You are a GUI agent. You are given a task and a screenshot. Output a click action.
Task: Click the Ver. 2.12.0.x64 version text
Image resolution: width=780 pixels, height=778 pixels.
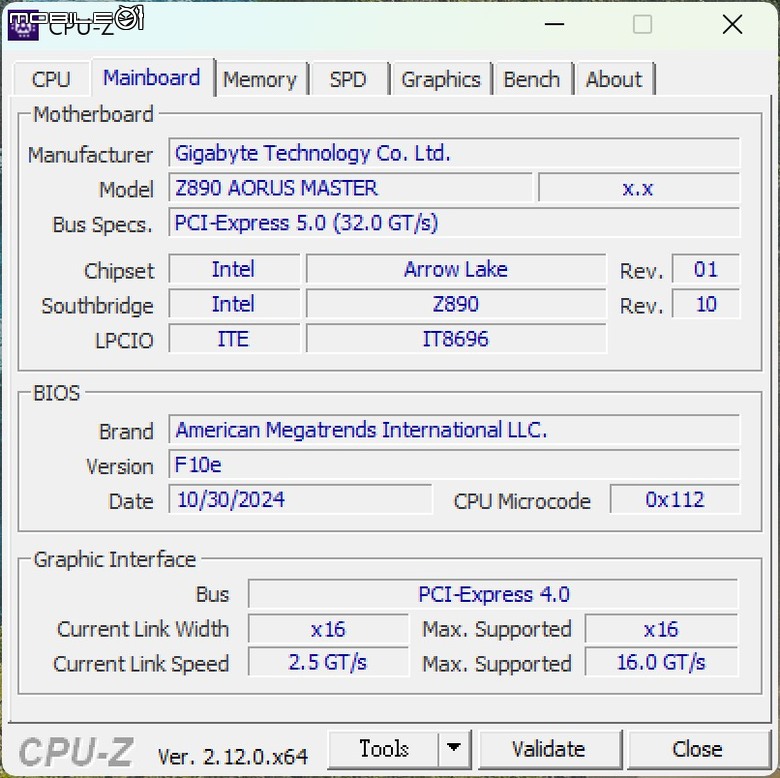tap(233, 757)
